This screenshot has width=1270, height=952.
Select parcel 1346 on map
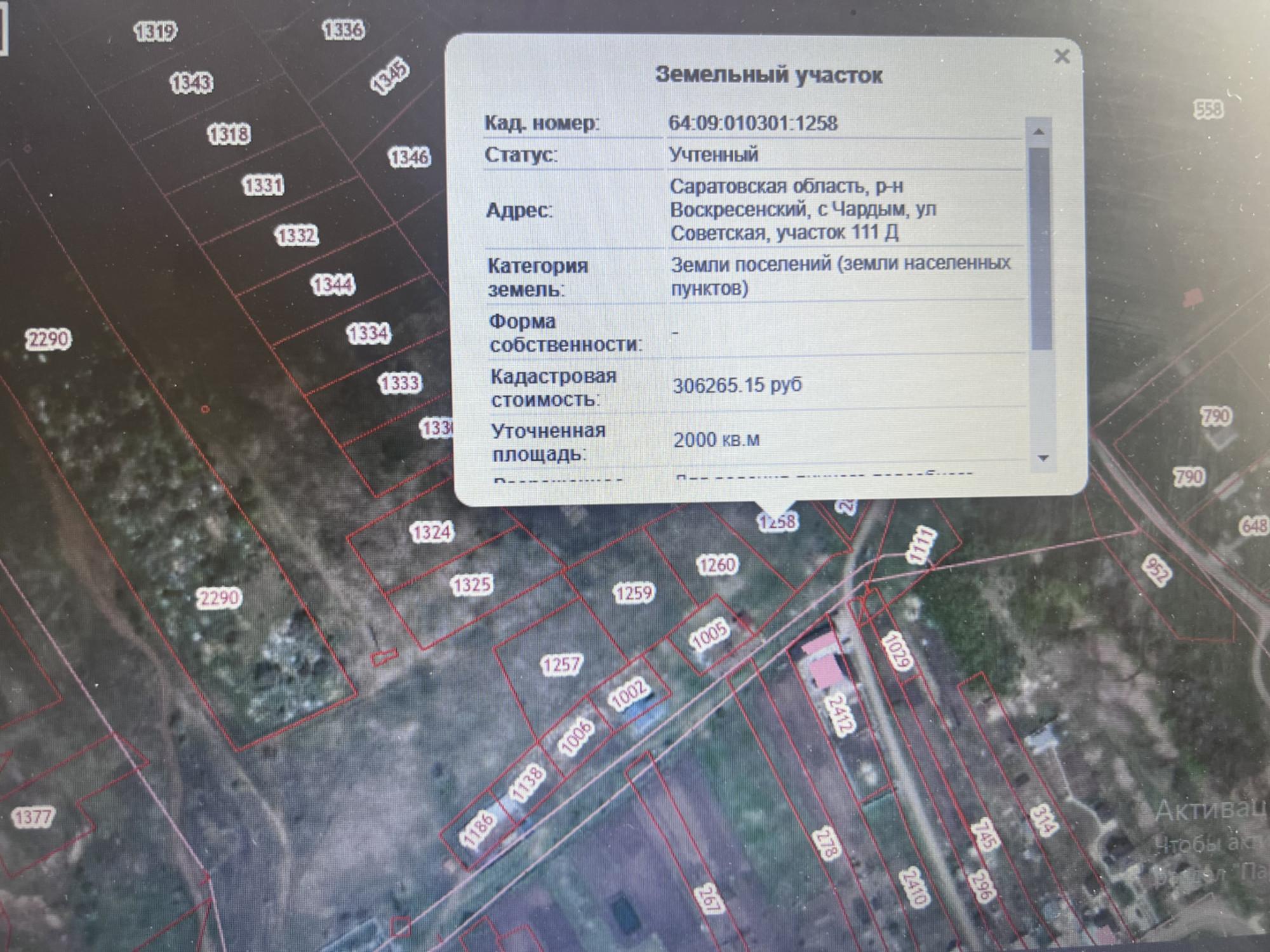point(409,157)
